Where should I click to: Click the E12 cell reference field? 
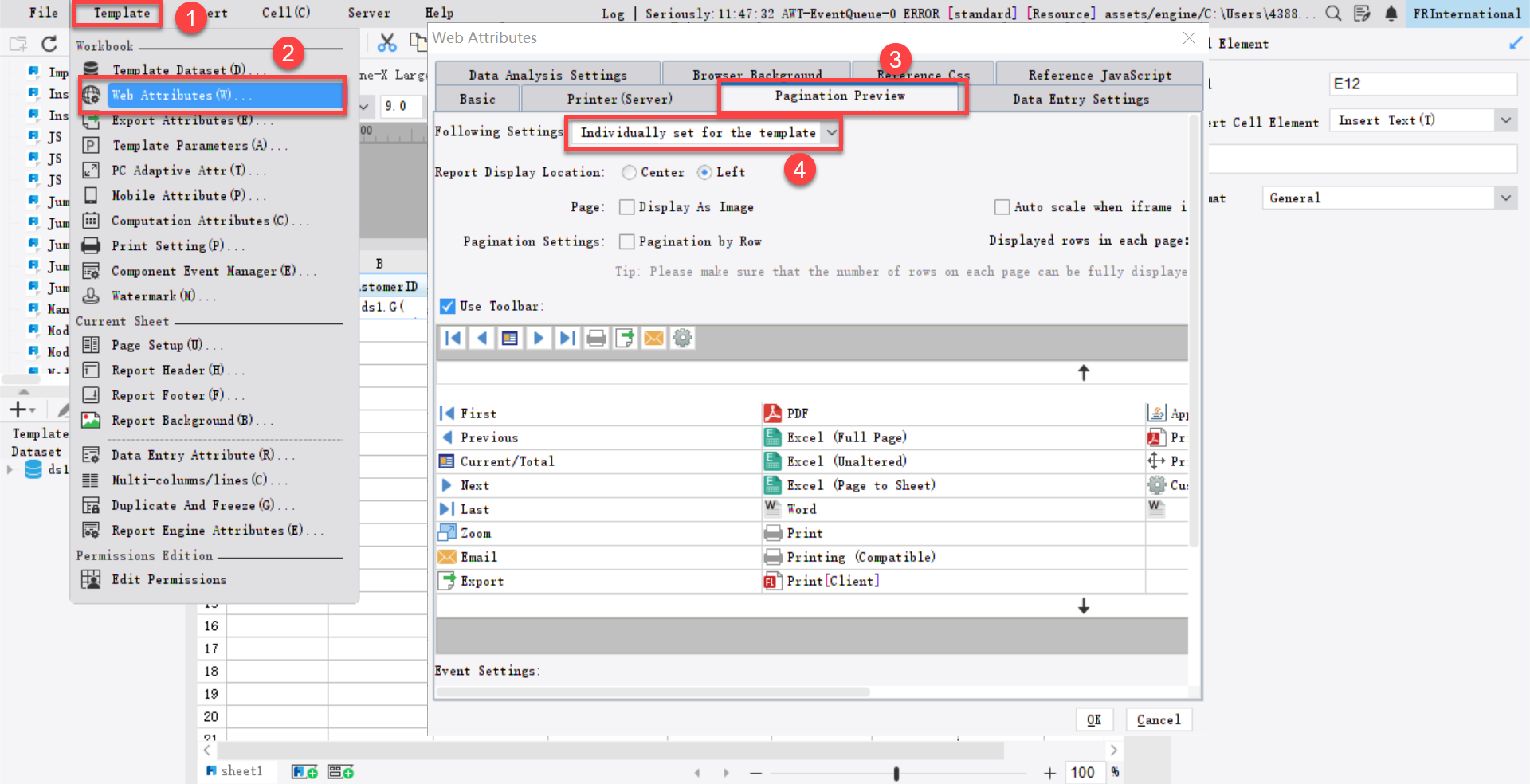pyautogui.click(x=1423, y=84)
